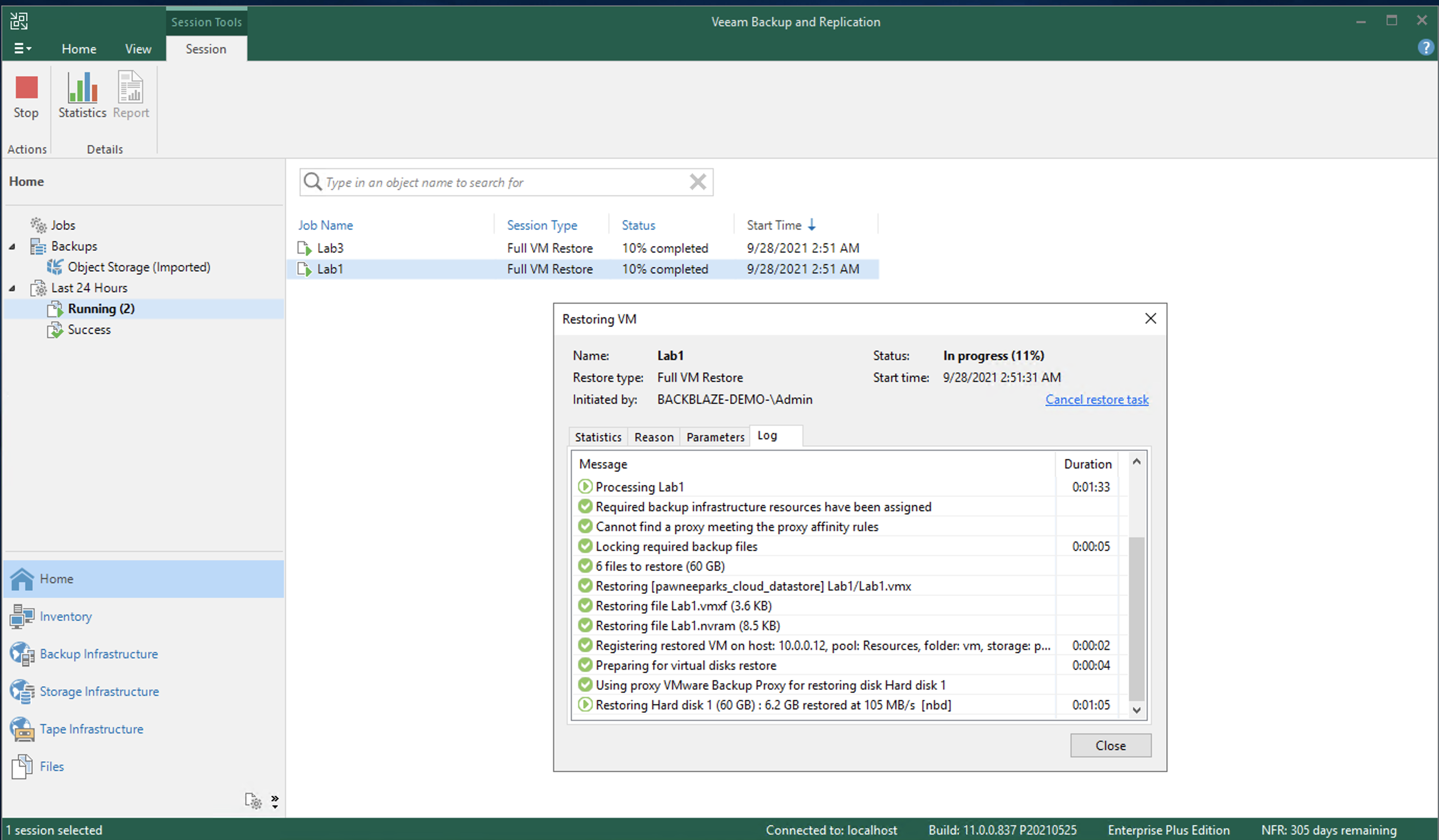Sort by Session Type column
Image resolution: width=1439 pixels, height=840 pixels.
coord(542,225)
